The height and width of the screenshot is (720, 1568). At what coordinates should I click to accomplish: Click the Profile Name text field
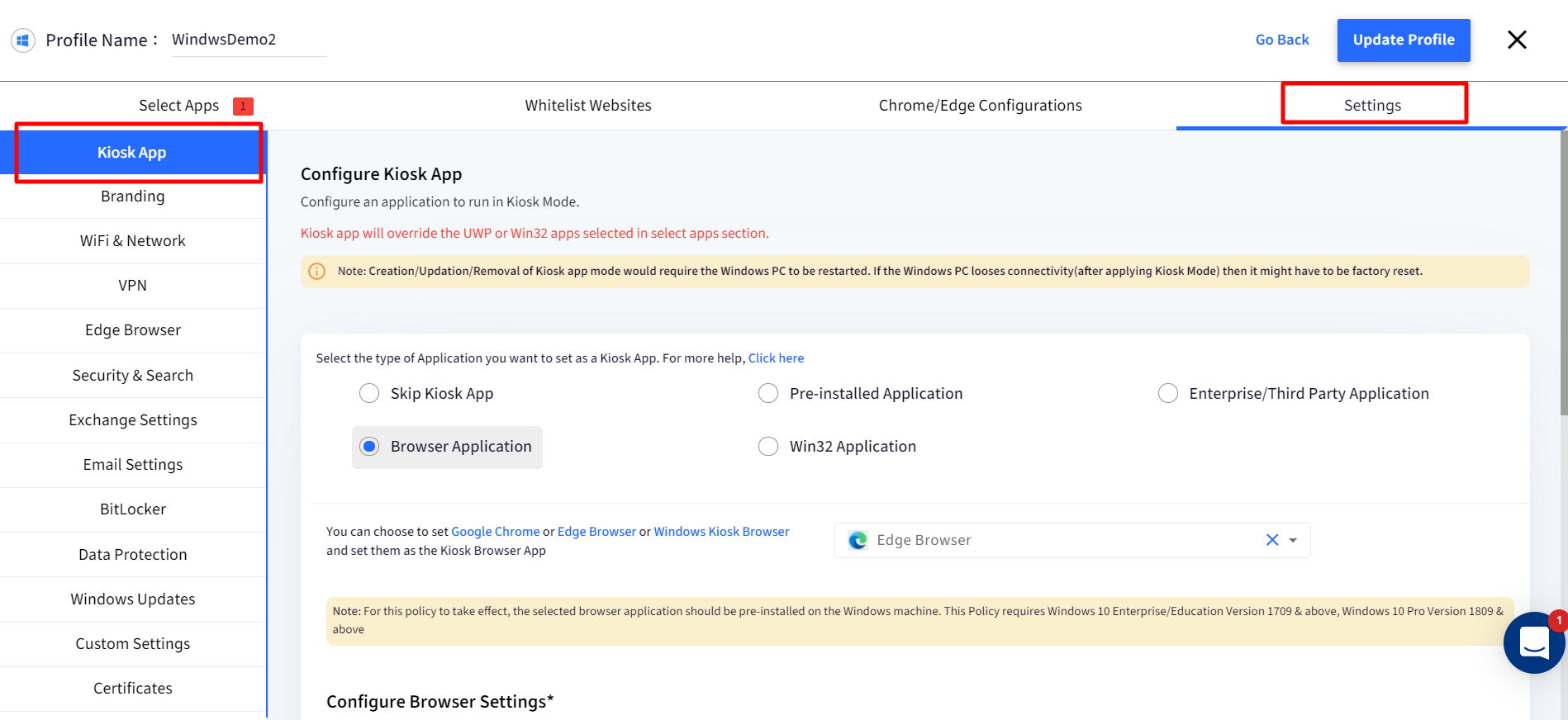(248, 40)
